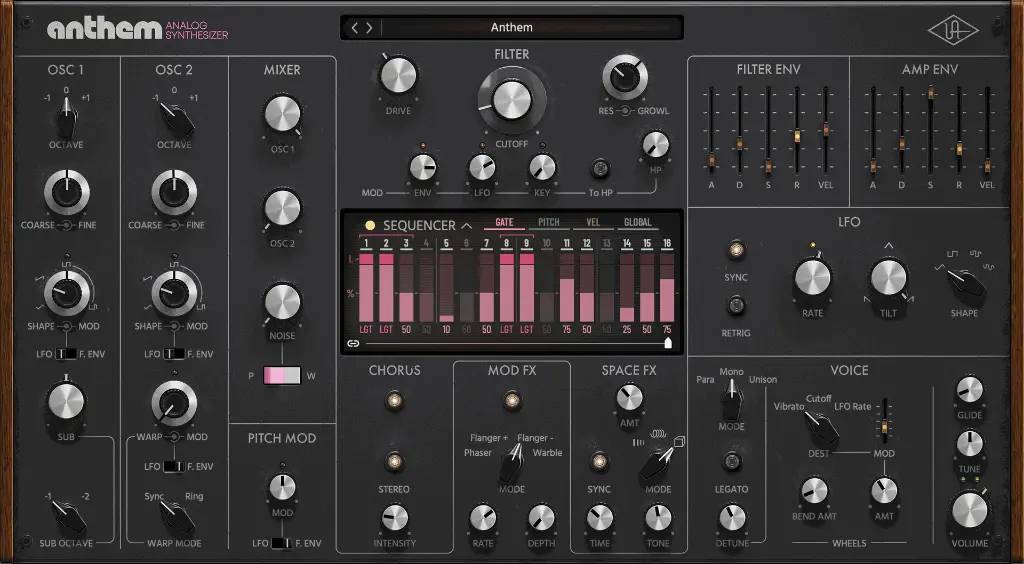1024x564 pixels.
Task: Click the Pitch Mod knob
Action: [282, 487]
